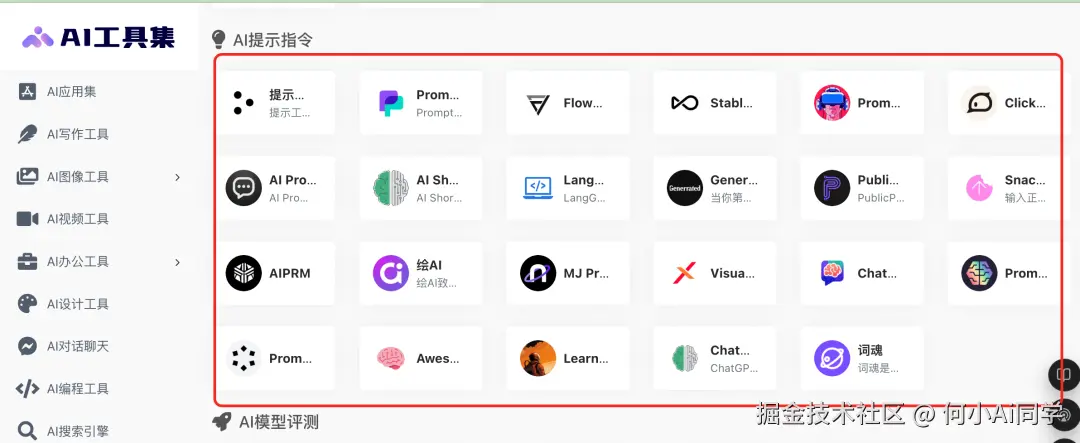Click the VR headset avatar Prom card
The width and height of the screenshot is (1080, 443).
point(861,103)
